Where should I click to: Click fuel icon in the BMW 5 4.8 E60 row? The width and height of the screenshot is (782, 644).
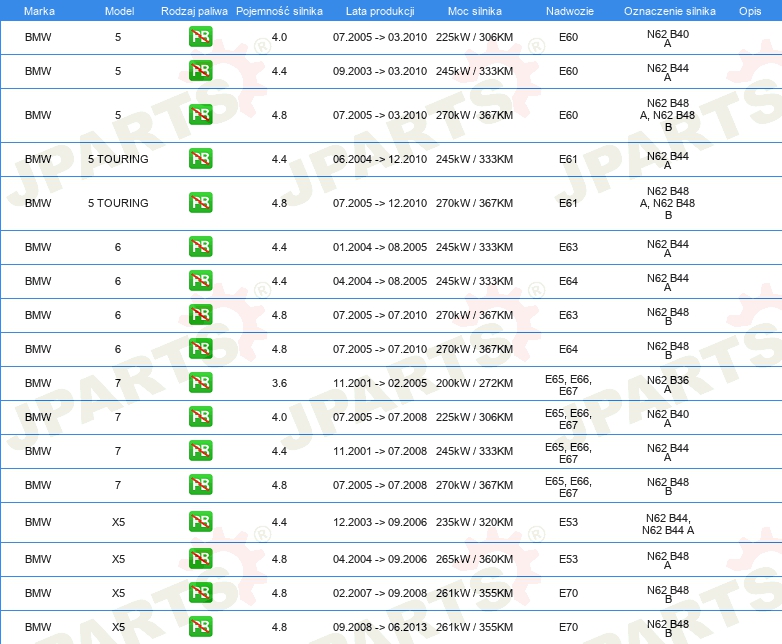pyautogui.click(x=200, y=115)
